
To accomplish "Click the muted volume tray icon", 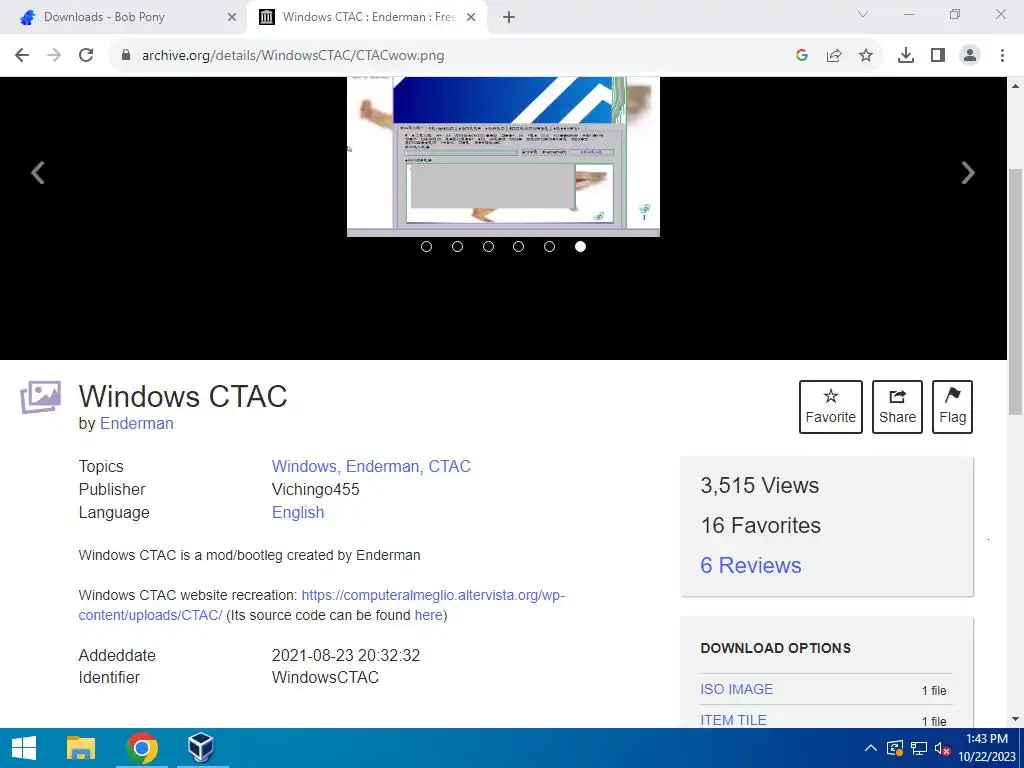I will [x=942, y=748].
